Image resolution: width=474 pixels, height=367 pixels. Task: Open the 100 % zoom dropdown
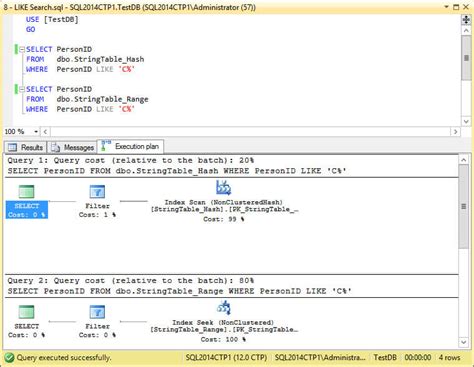[36, 132]
